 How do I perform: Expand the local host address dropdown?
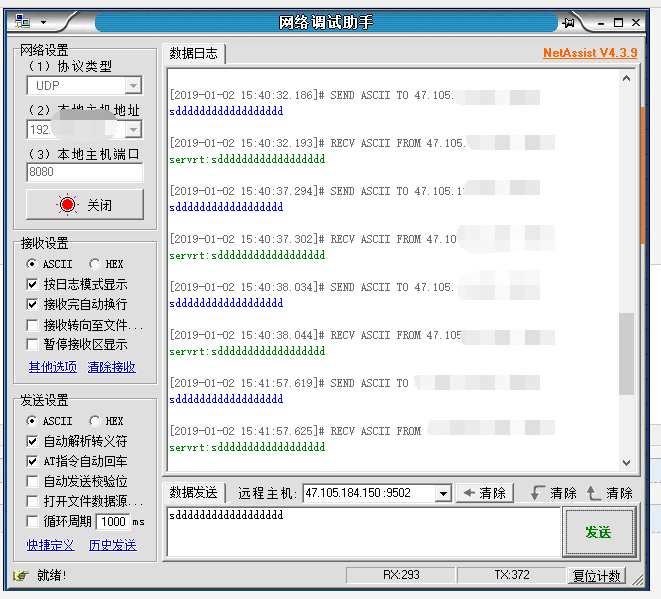[x=133, y=129]
